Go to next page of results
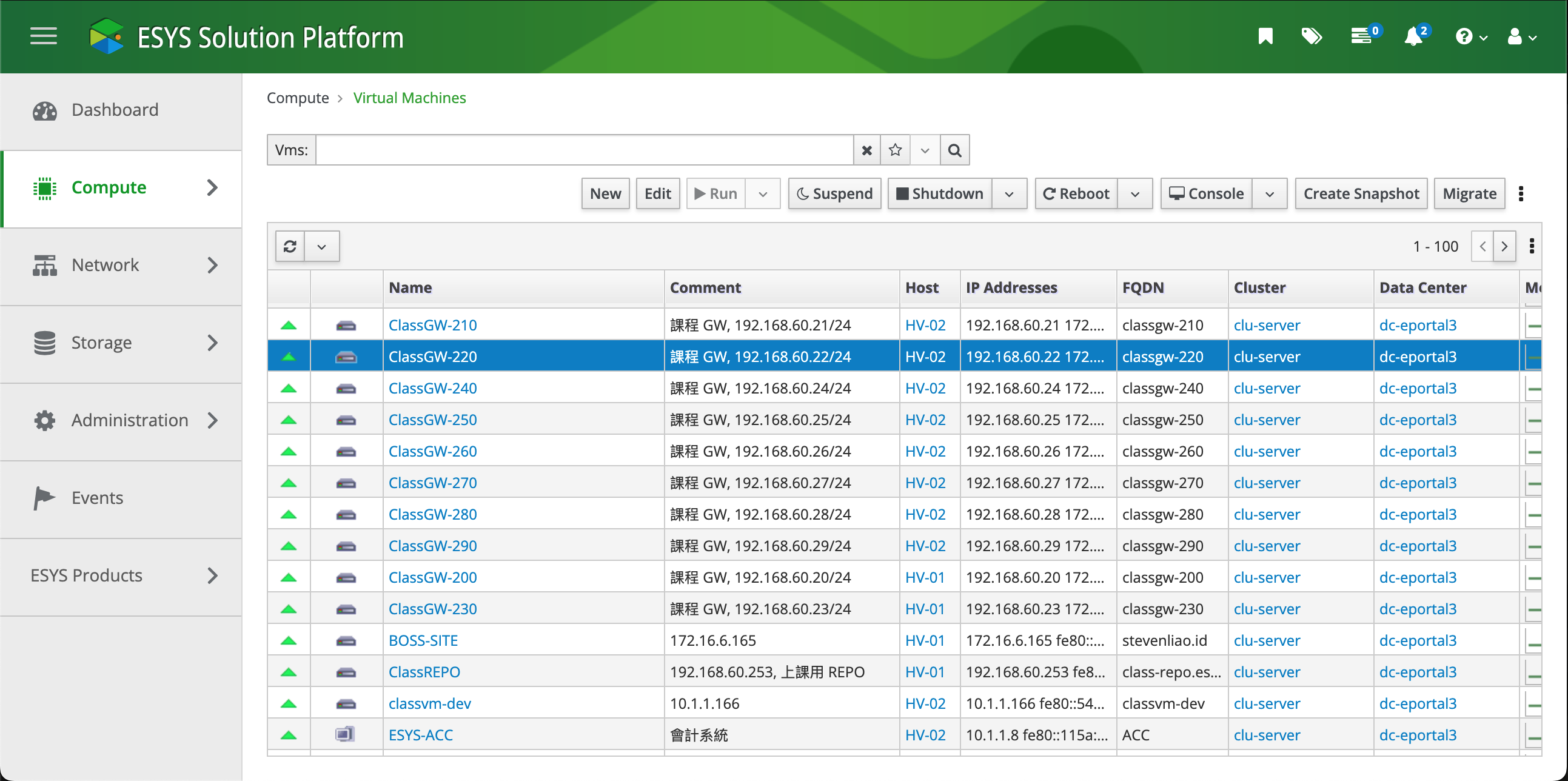 coord(1505,246)
